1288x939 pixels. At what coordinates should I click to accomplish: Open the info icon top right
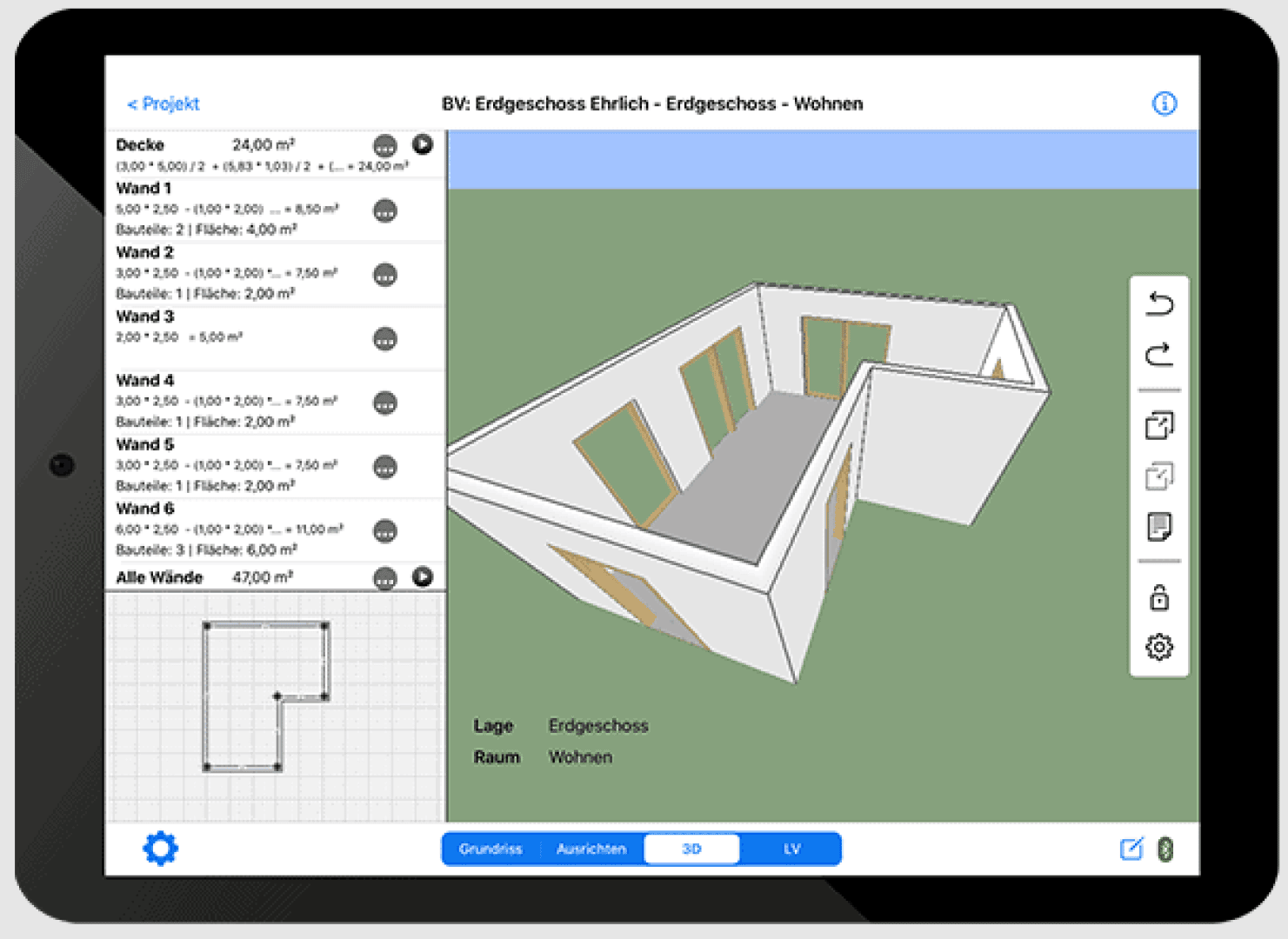tap(1165, 103)
